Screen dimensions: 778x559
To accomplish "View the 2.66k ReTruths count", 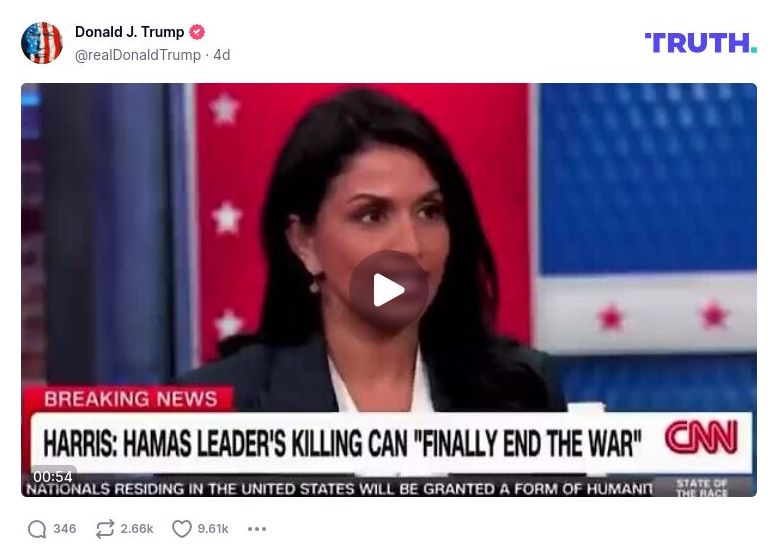I will (x=136, y=529).
